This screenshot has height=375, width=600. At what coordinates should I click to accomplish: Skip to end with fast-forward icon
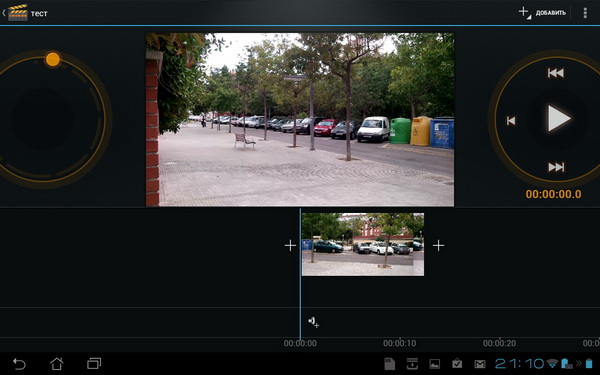tap(556, 167)
